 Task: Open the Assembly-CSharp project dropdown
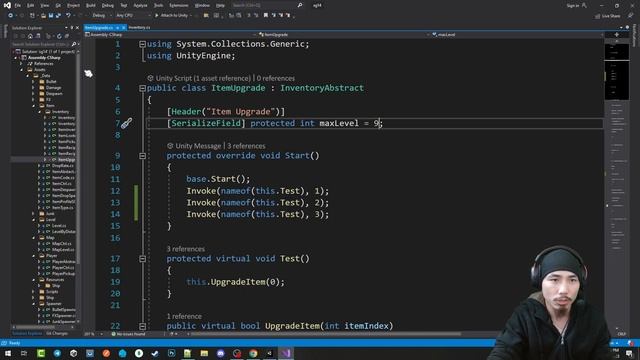169,35
